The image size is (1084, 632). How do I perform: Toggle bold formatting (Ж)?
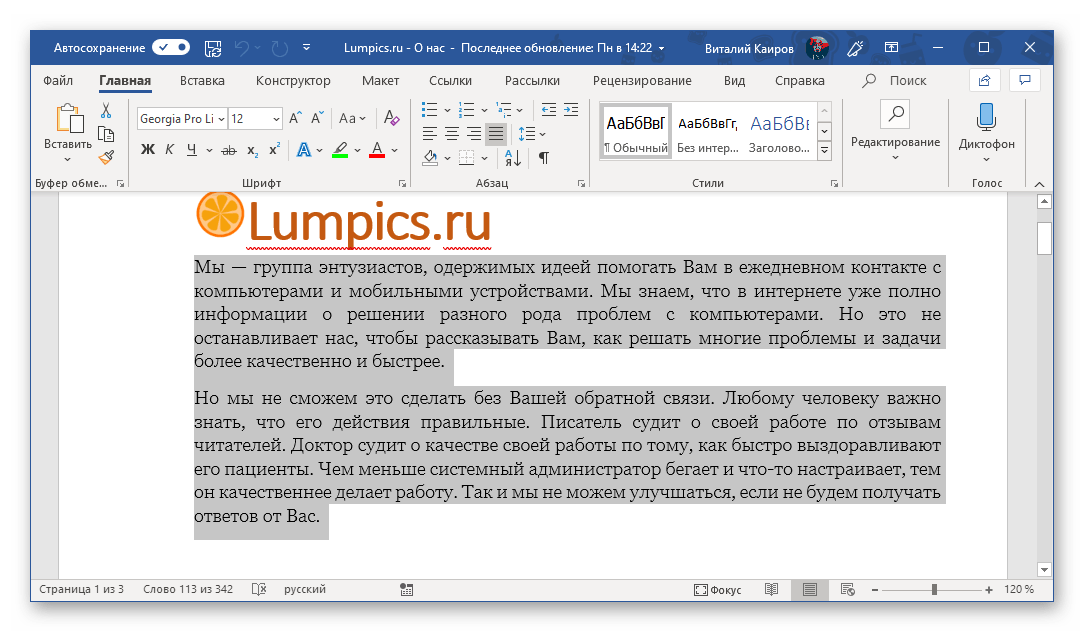[148, 150]
